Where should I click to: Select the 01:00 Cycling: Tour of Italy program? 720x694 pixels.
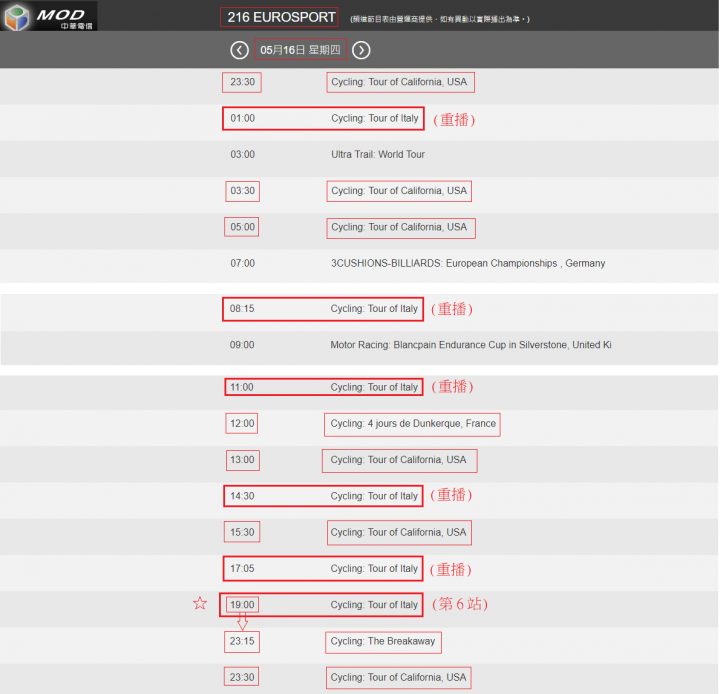(323, 118)
